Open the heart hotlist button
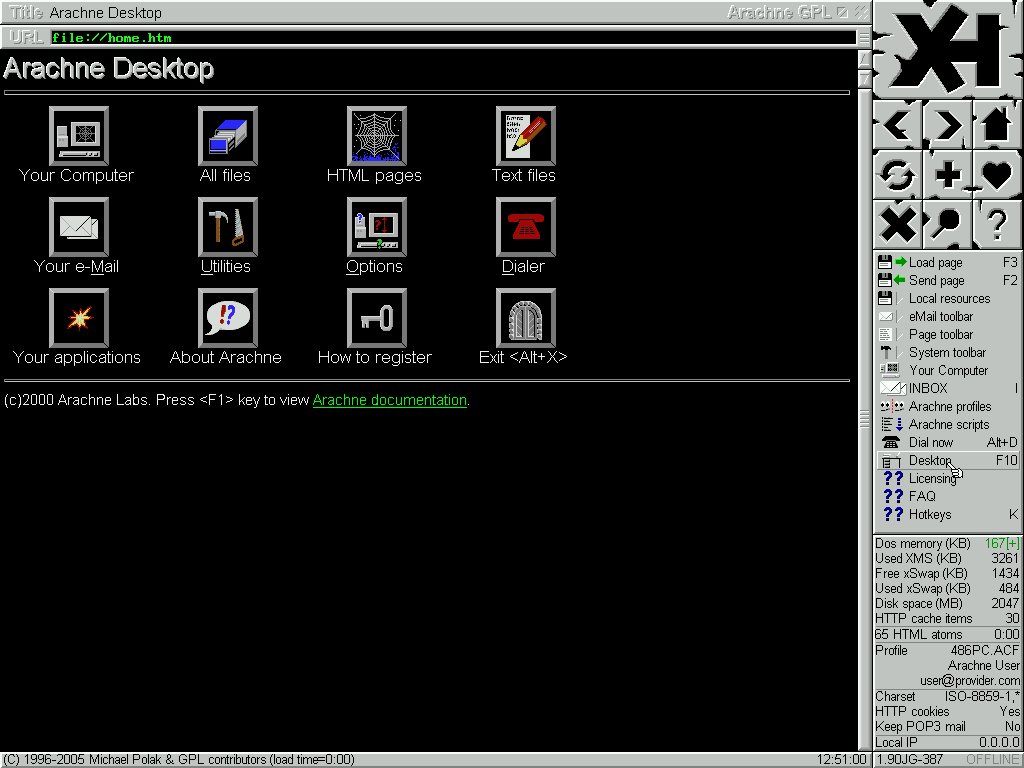Image resolution: width=1024 pixels, height=768 pixels. [x=997, y=174]
